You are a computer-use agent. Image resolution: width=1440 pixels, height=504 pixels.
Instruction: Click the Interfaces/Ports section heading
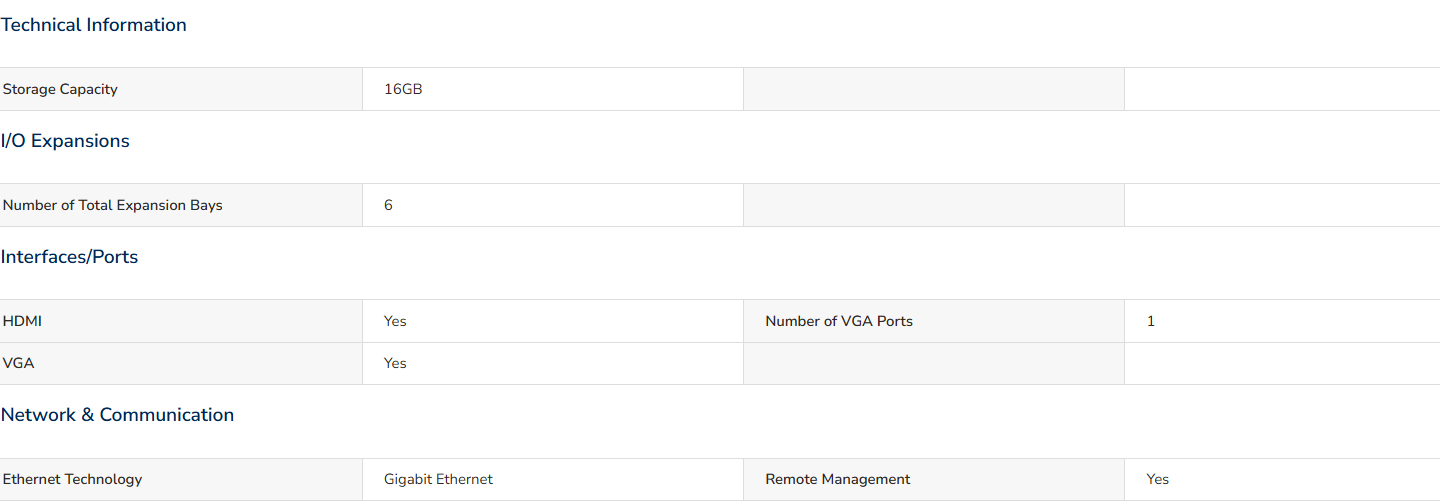69,257
